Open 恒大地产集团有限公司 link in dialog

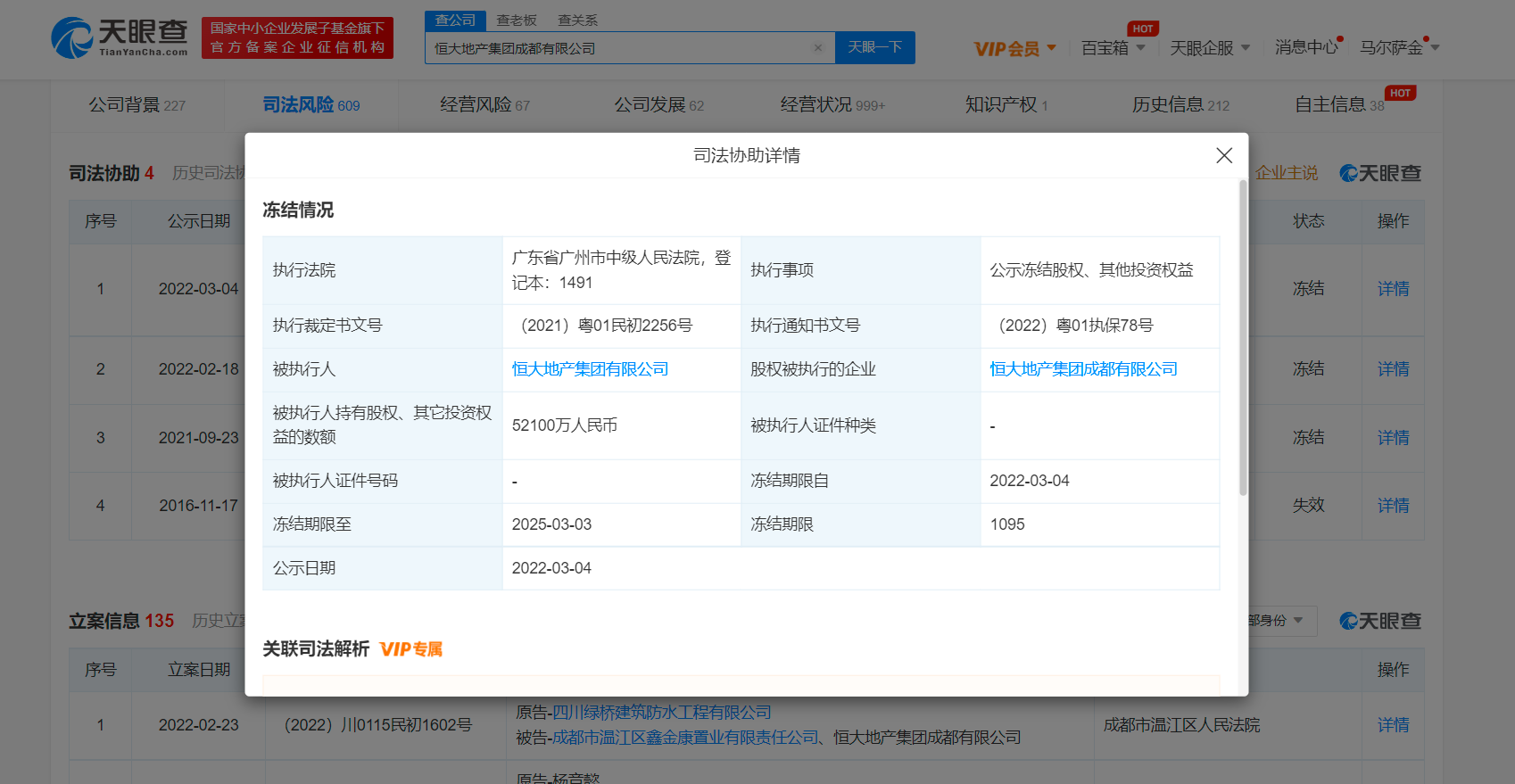click(x=590, y=369)
